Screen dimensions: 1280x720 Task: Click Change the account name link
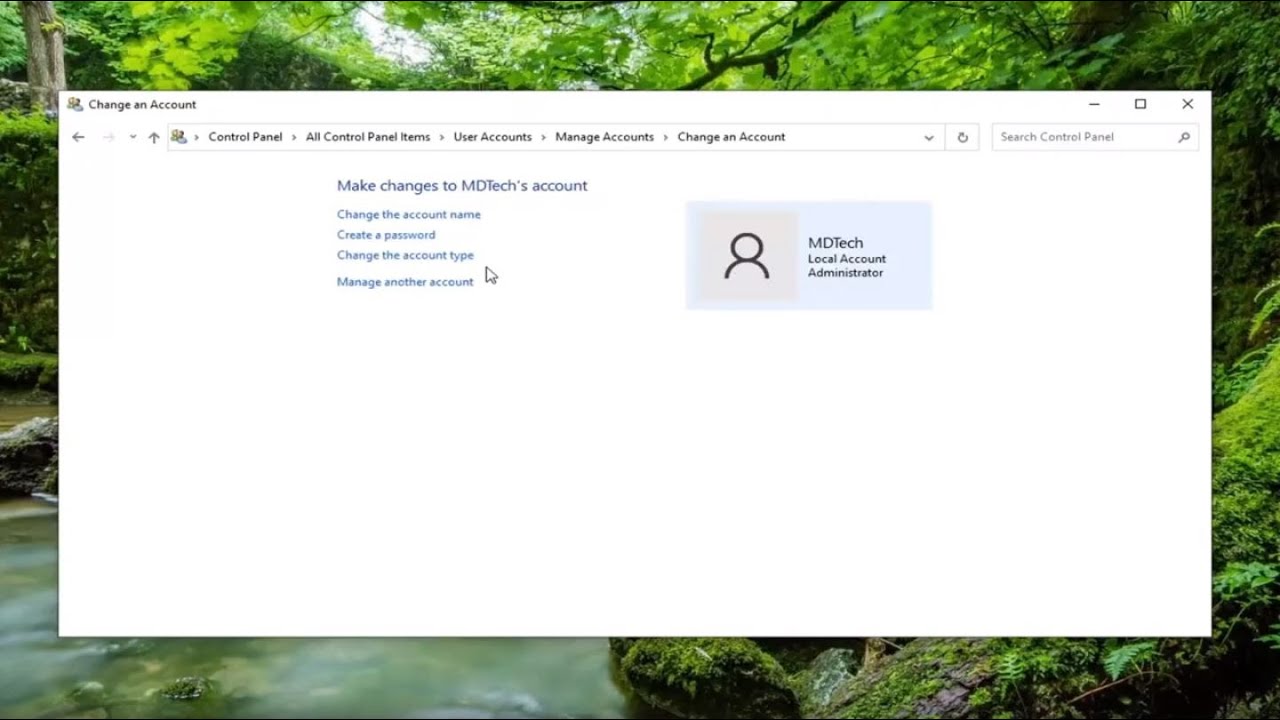pos(409,214)
